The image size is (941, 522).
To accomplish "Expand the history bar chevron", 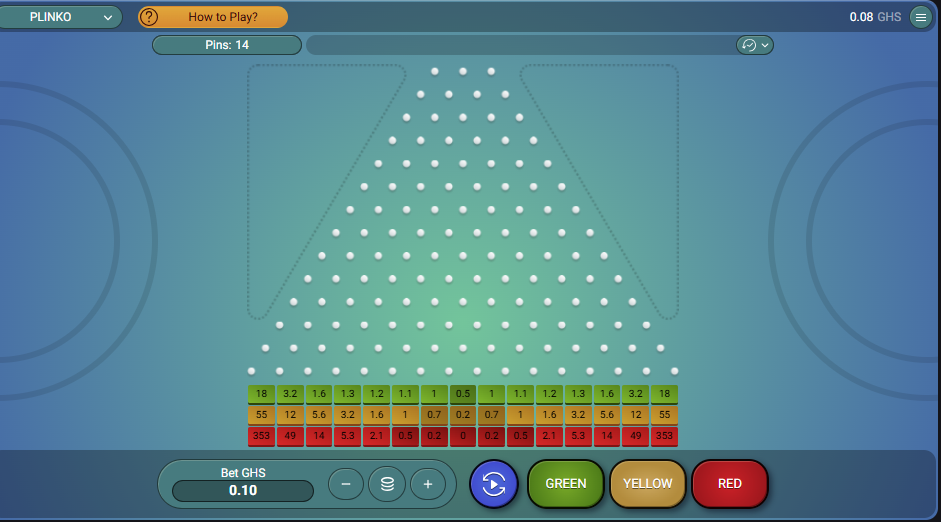I will pos(766,45).
